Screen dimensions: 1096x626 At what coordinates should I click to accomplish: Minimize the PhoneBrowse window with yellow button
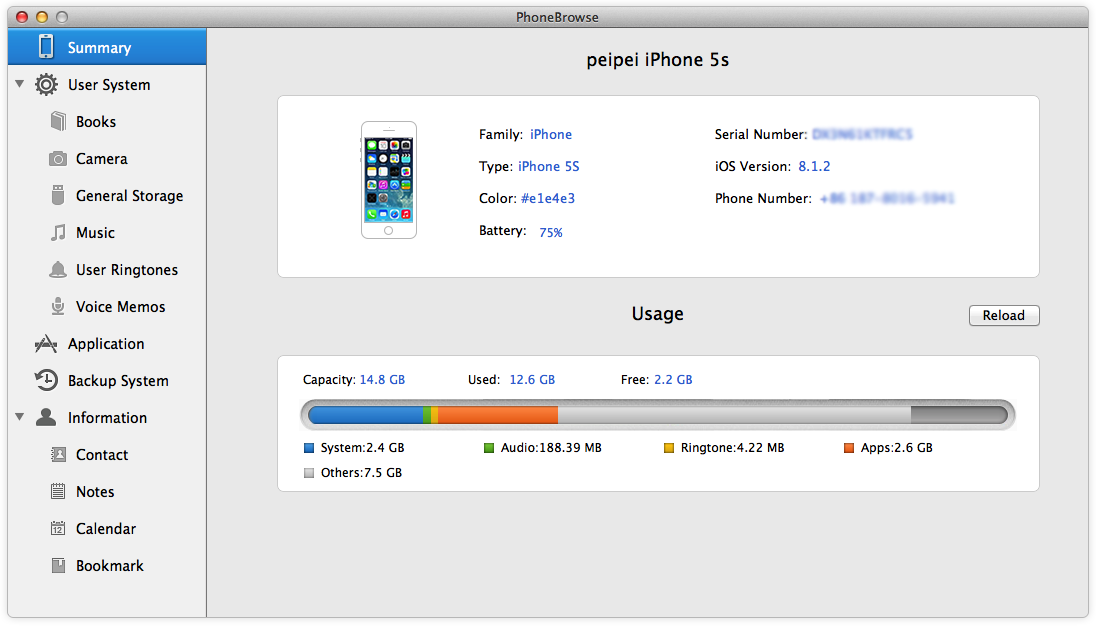pos(42,17)
